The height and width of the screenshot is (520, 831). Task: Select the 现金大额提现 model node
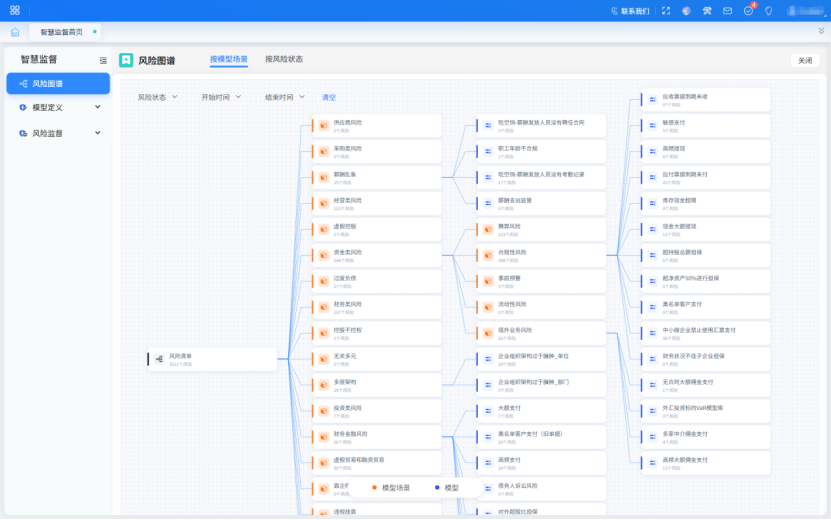(705, 230)
